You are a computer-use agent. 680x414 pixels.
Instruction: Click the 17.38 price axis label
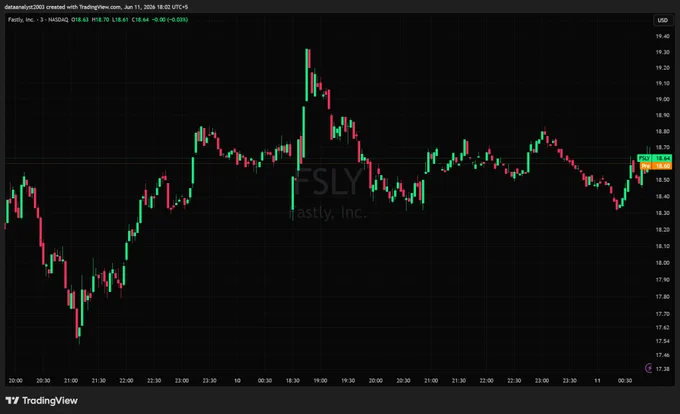(662, 369)
